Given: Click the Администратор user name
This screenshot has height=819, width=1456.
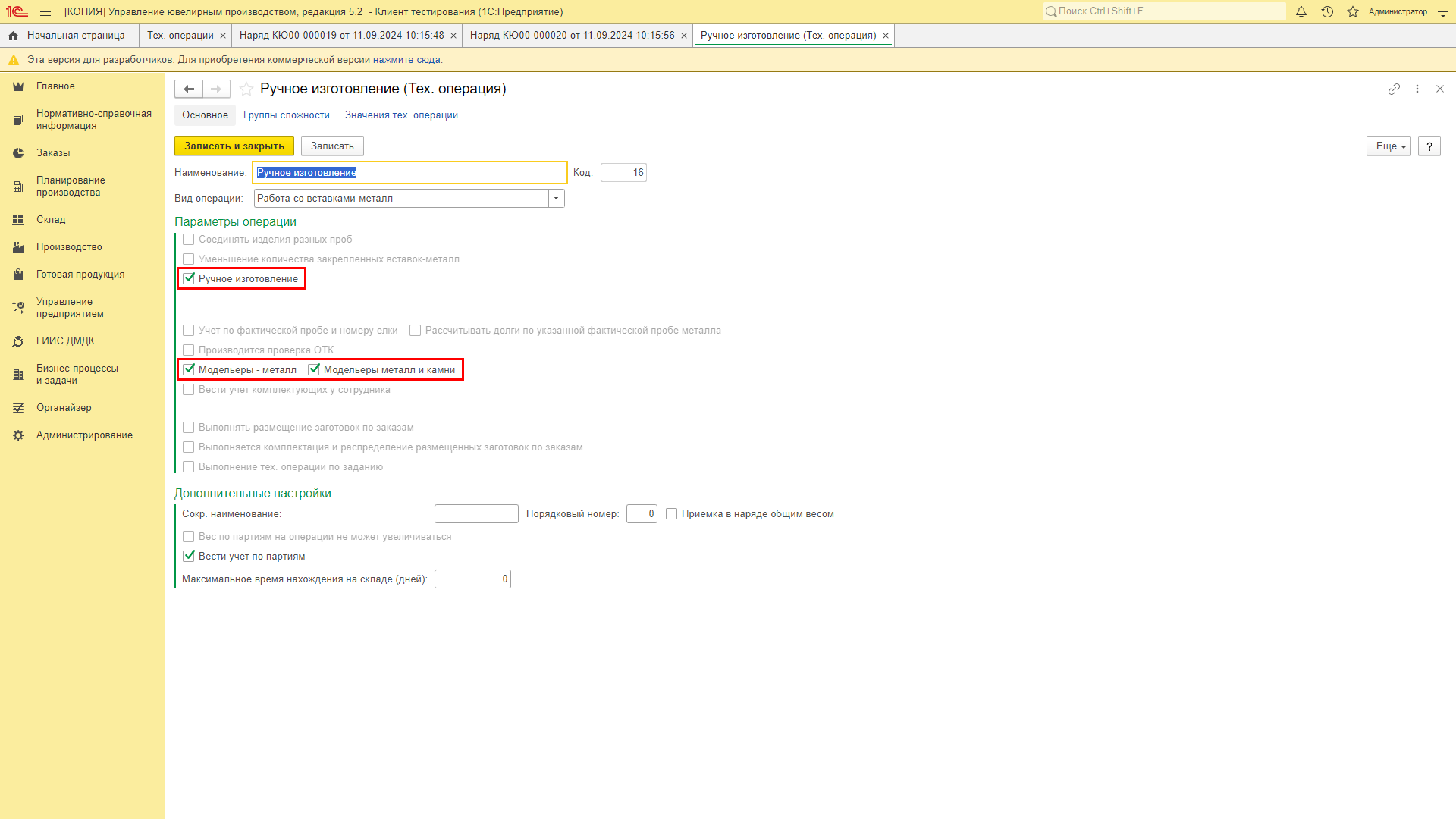Looking at the screenshot, I should pos(1398,11).
